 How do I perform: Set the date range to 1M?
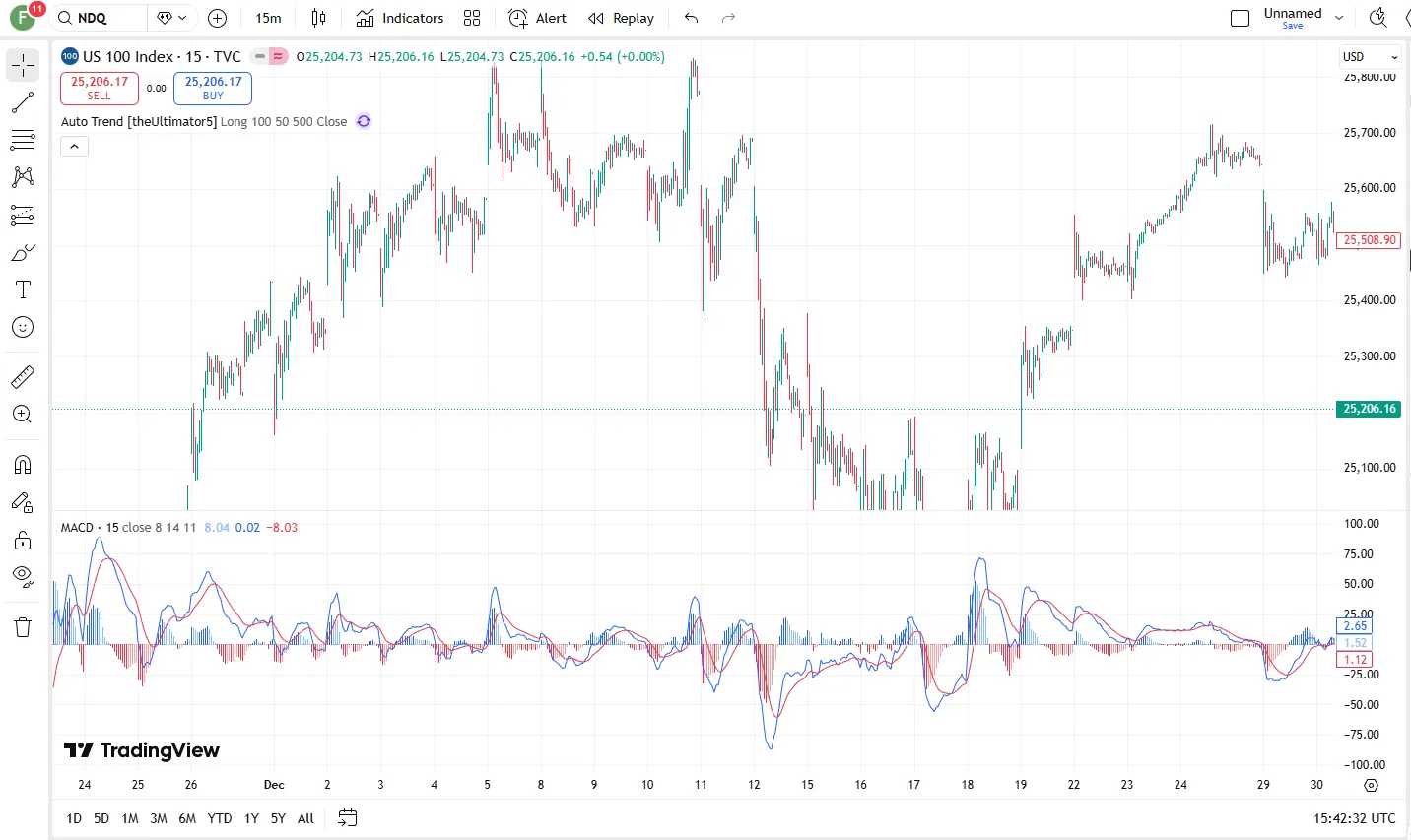pyautogui.click(x=130, y=818)
